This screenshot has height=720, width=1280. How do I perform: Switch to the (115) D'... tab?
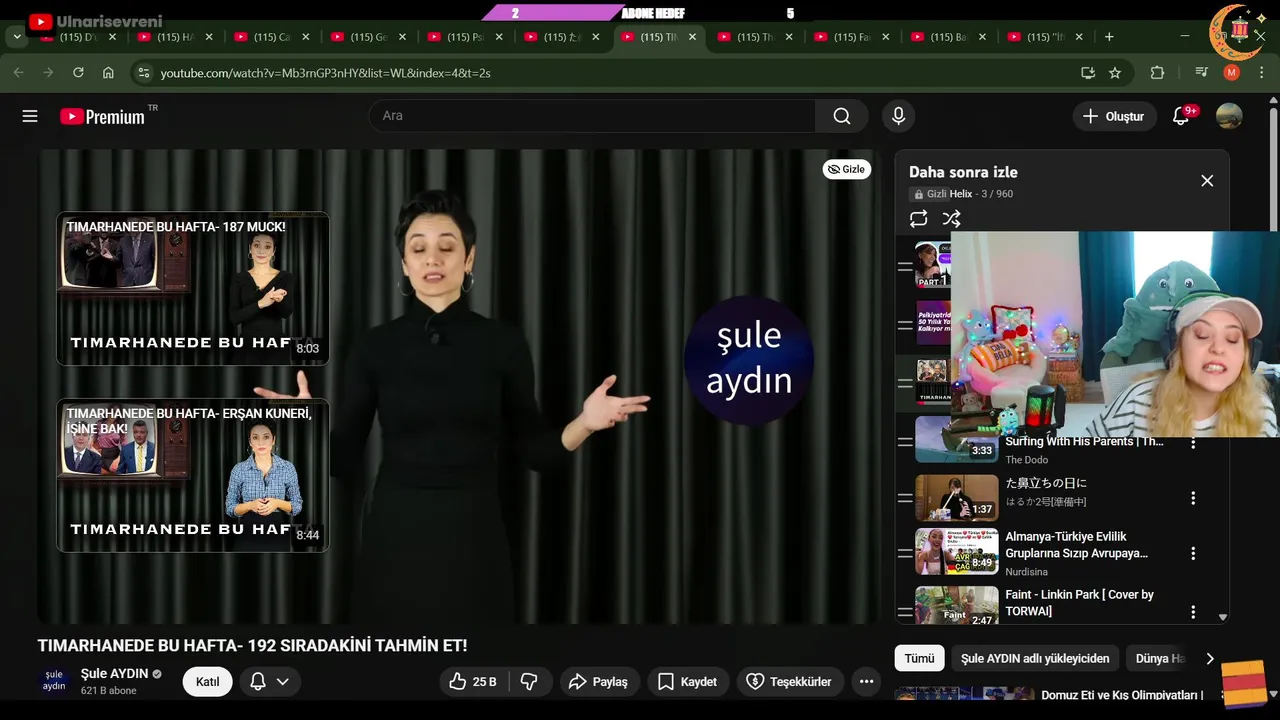[77, 37]
